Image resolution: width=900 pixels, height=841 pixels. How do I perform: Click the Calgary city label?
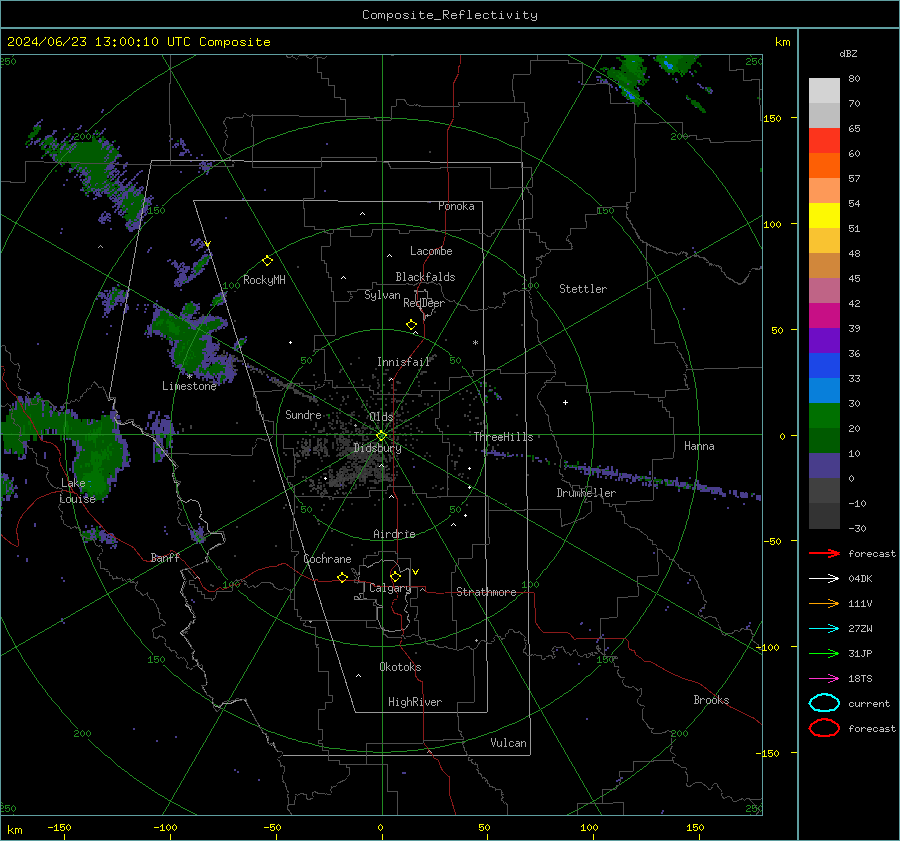(x=390, y=588)
